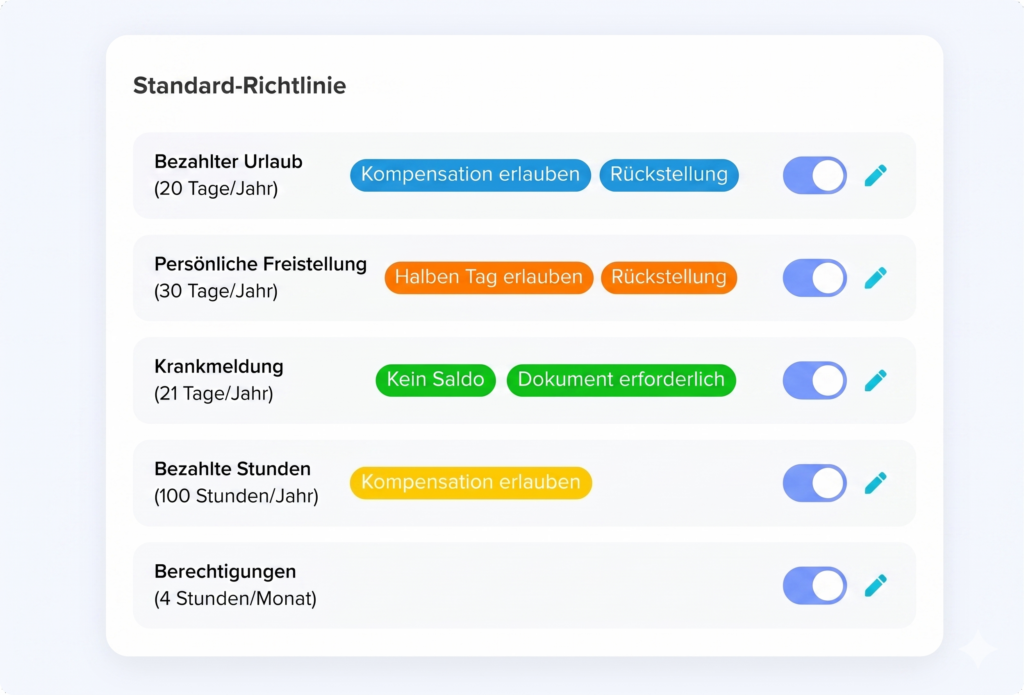
Task: Click the pencil icon next to Krankmeldung
Action: 876,380
